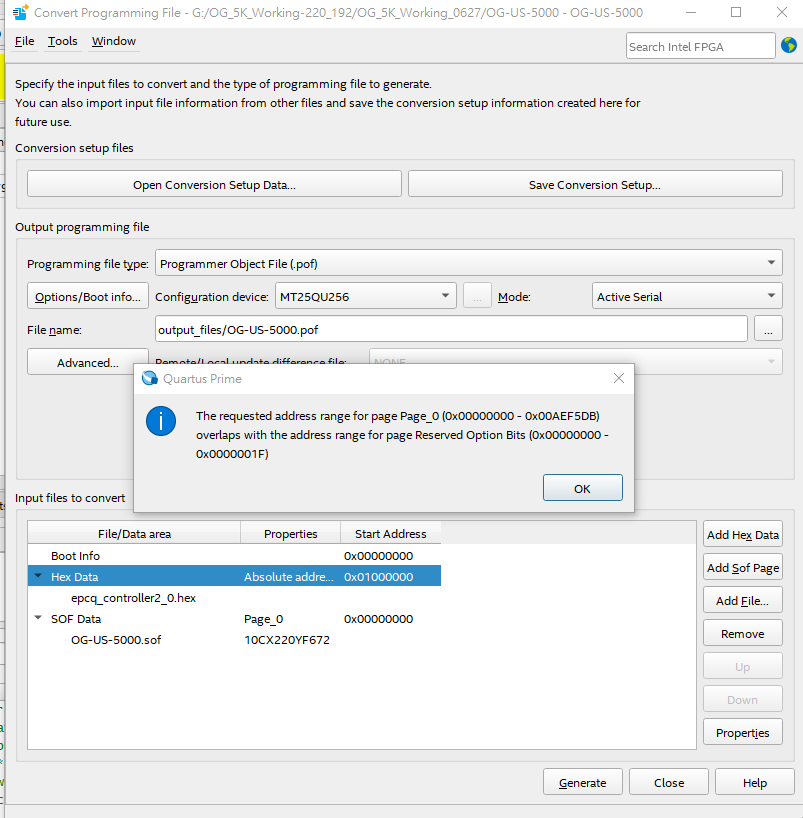
Task: Click OK in the Quartus Prime dialog
Action: pos(582,488)
